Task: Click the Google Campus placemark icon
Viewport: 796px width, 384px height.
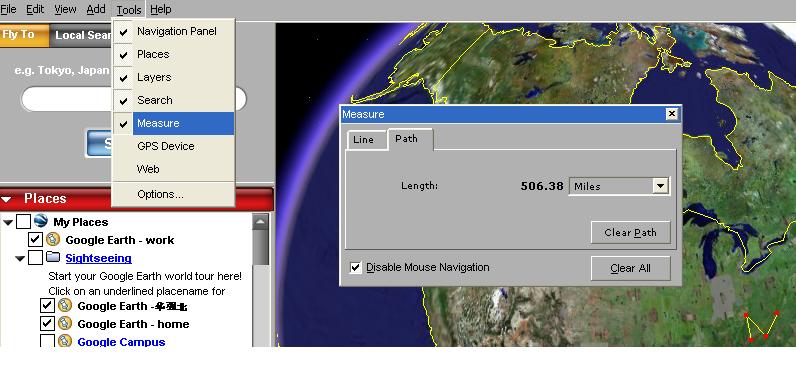Action: pyautogui.click(x=64, y=341)
